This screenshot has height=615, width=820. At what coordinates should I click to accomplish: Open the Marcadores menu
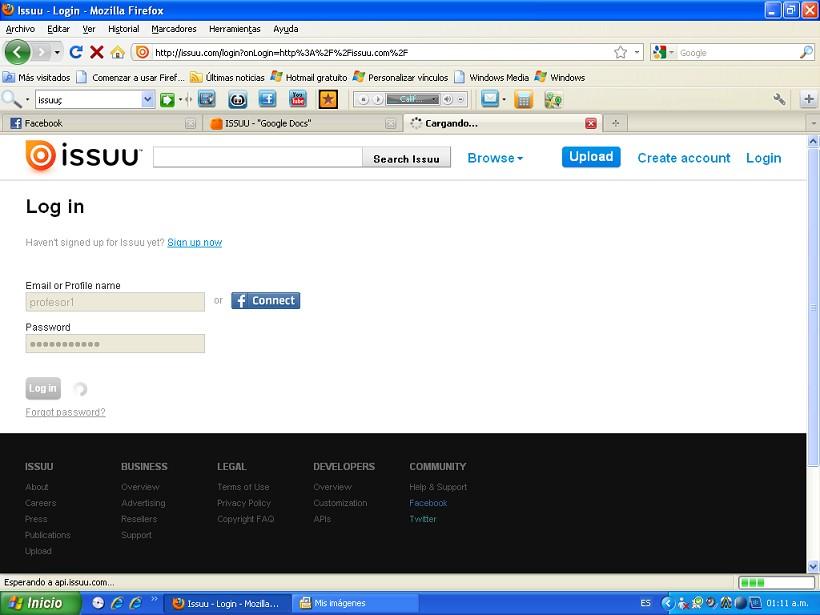tap(174, 29)
